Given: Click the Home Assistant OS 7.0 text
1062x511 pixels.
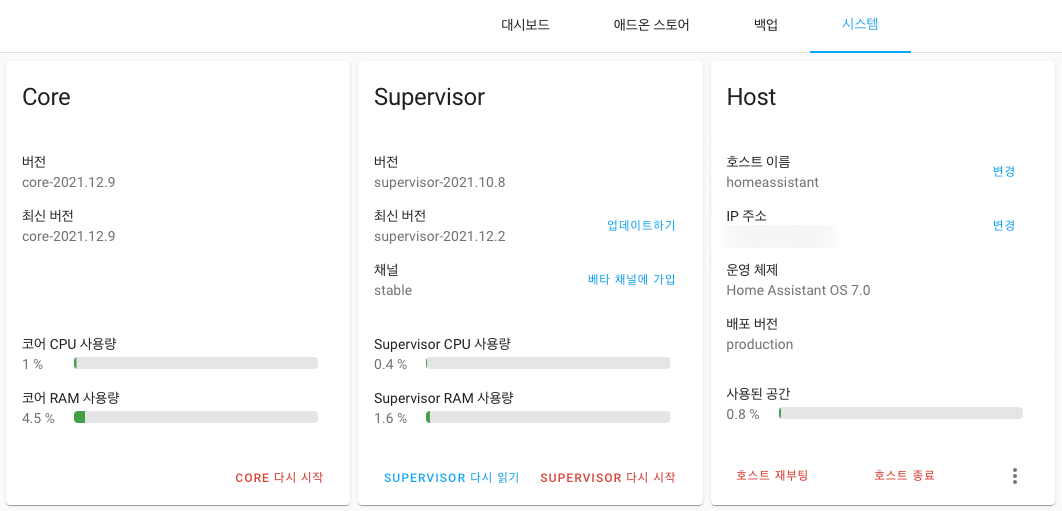Looking at the screenshot, I should point(798,290).
